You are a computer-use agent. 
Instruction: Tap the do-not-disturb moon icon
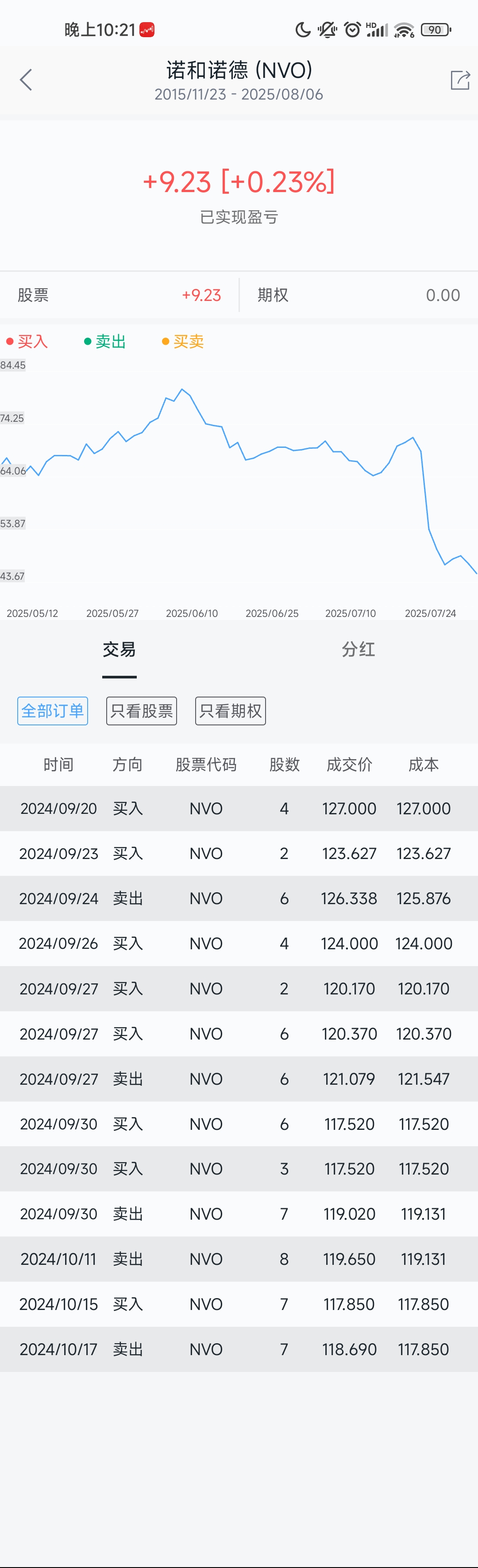303,29
